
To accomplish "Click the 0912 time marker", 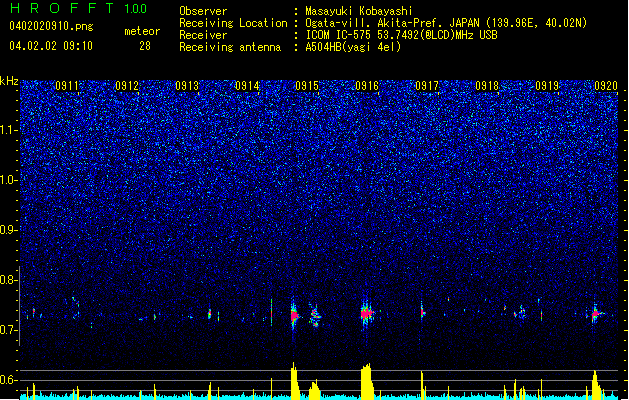I will tap(127, 86).
